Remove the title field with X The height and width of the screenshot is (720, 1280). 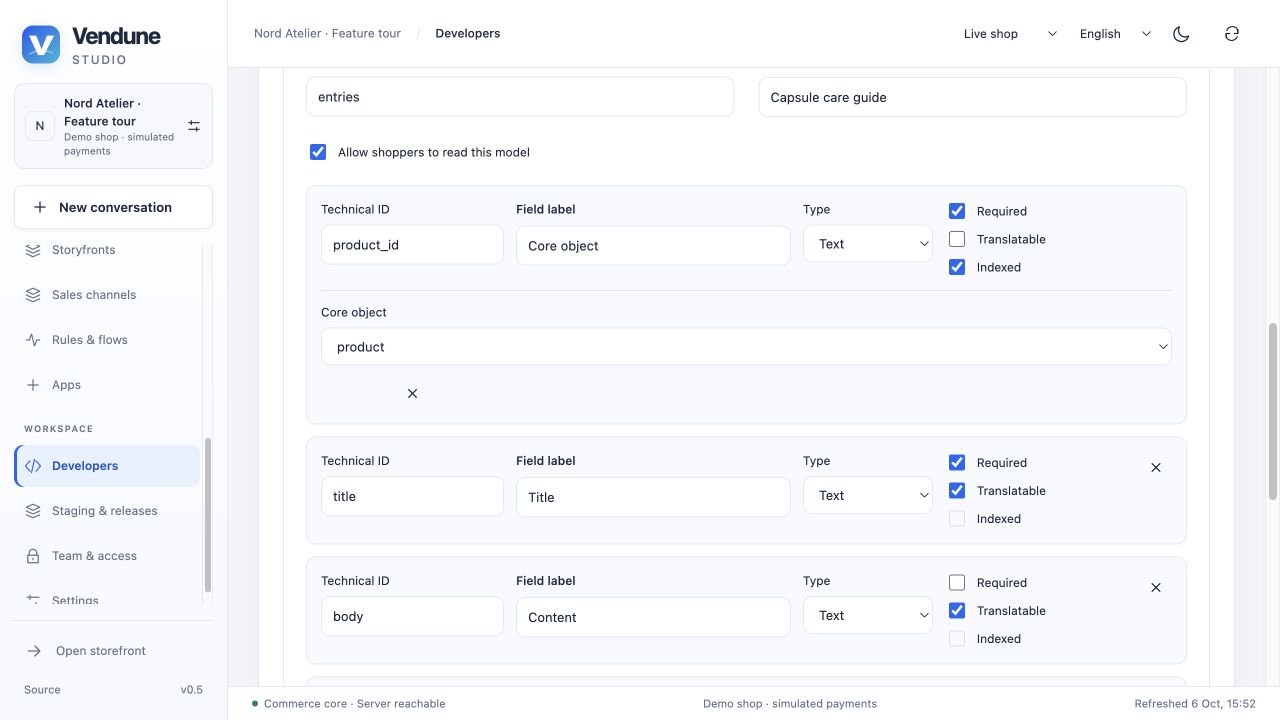pyautogui.click(x=1156, y=468)
